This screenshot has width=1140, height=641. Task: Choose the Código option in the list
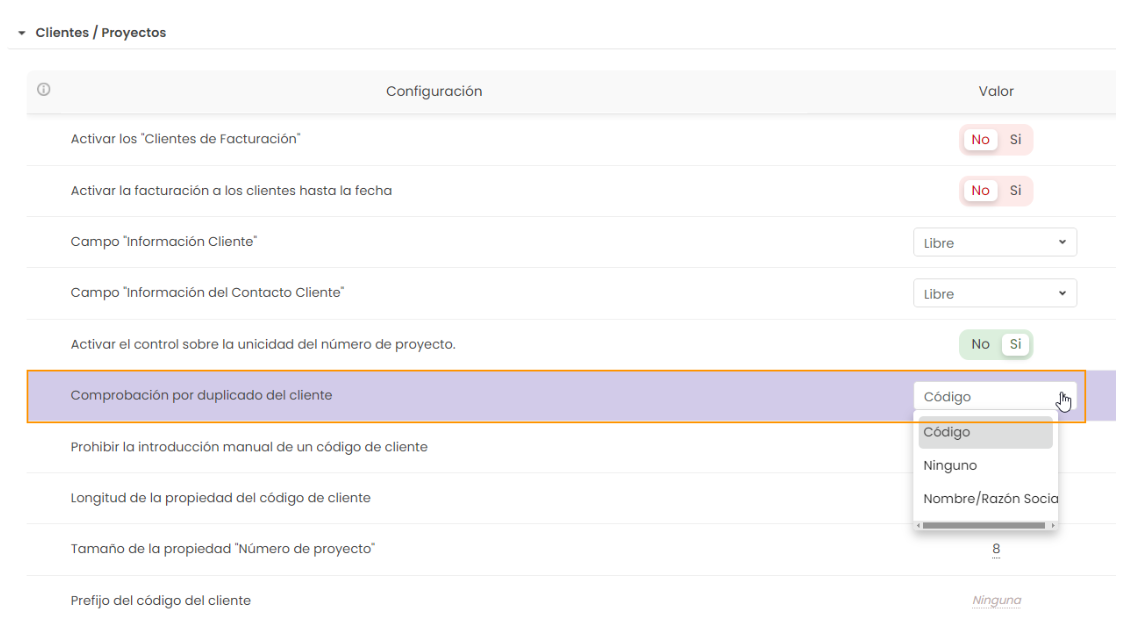985,433
